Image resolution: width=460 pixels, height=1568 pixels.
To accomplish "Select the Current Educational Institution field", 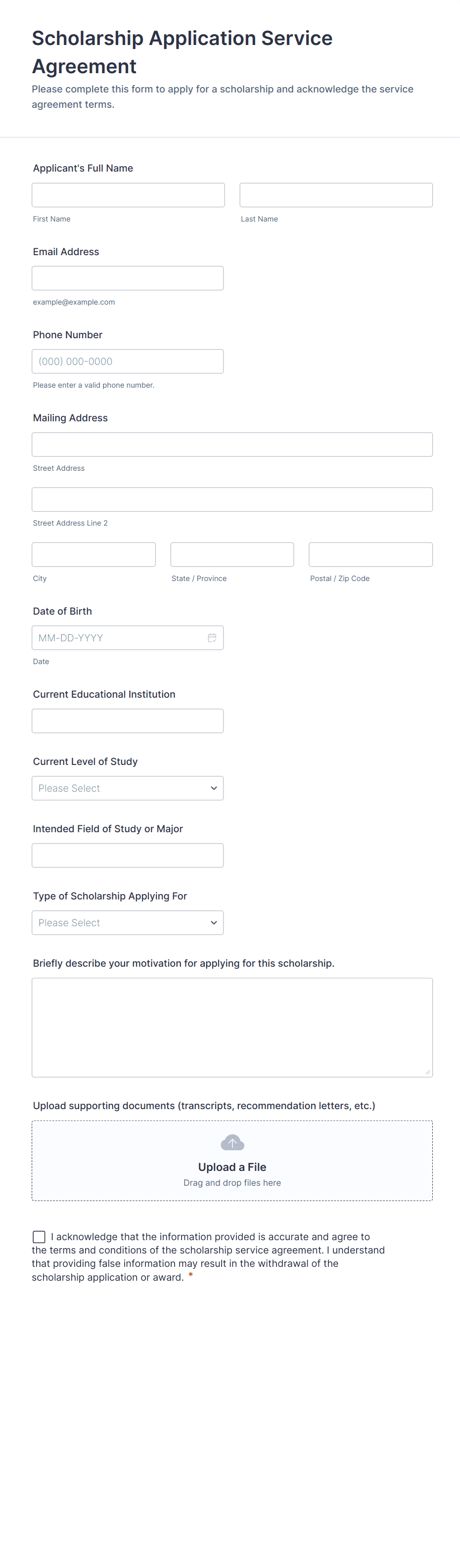I will tap(127, 721).
